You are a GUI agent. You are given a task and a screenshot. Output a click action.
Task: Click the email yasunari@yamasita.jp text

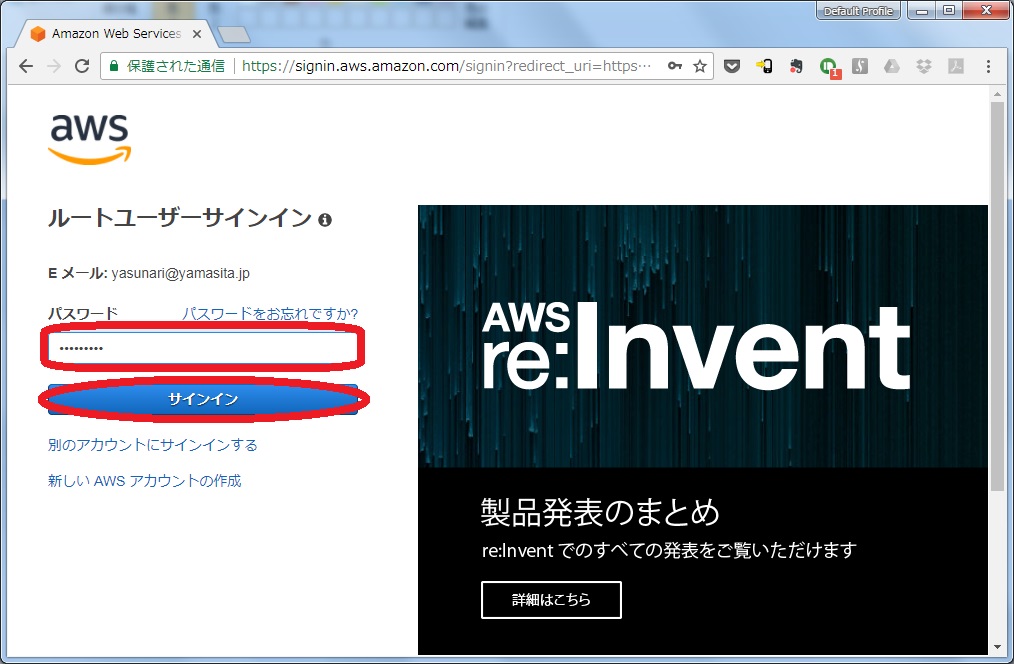[x=180, y=273]
